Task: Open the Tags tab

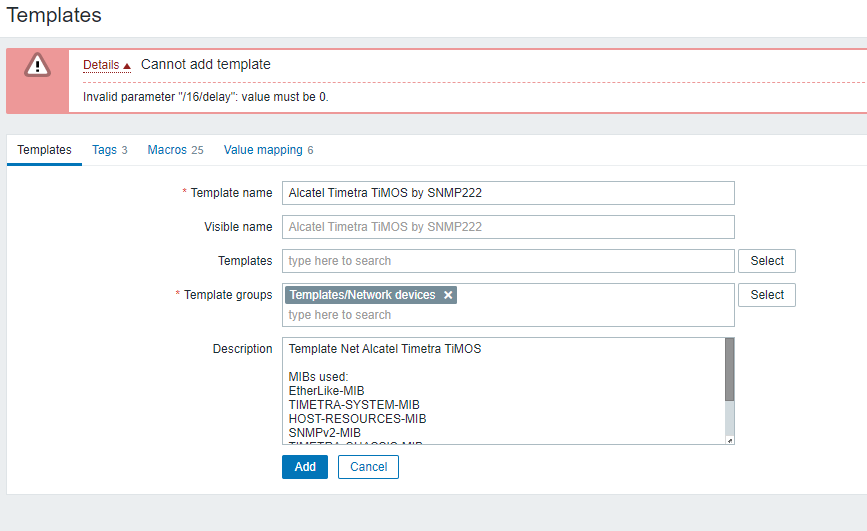Action: (x=109, y=150)
